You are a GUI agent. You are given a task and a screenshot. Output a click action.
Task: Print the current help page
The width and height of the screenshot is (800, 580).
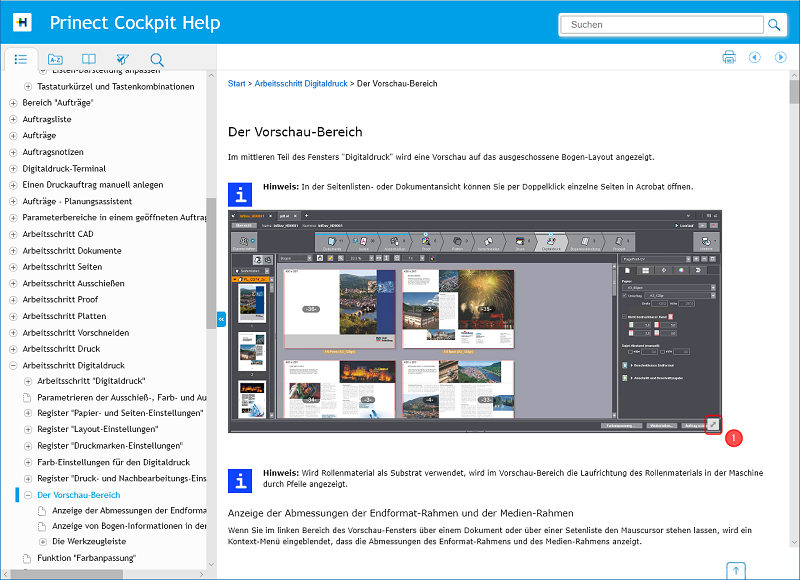click(729, 57)
